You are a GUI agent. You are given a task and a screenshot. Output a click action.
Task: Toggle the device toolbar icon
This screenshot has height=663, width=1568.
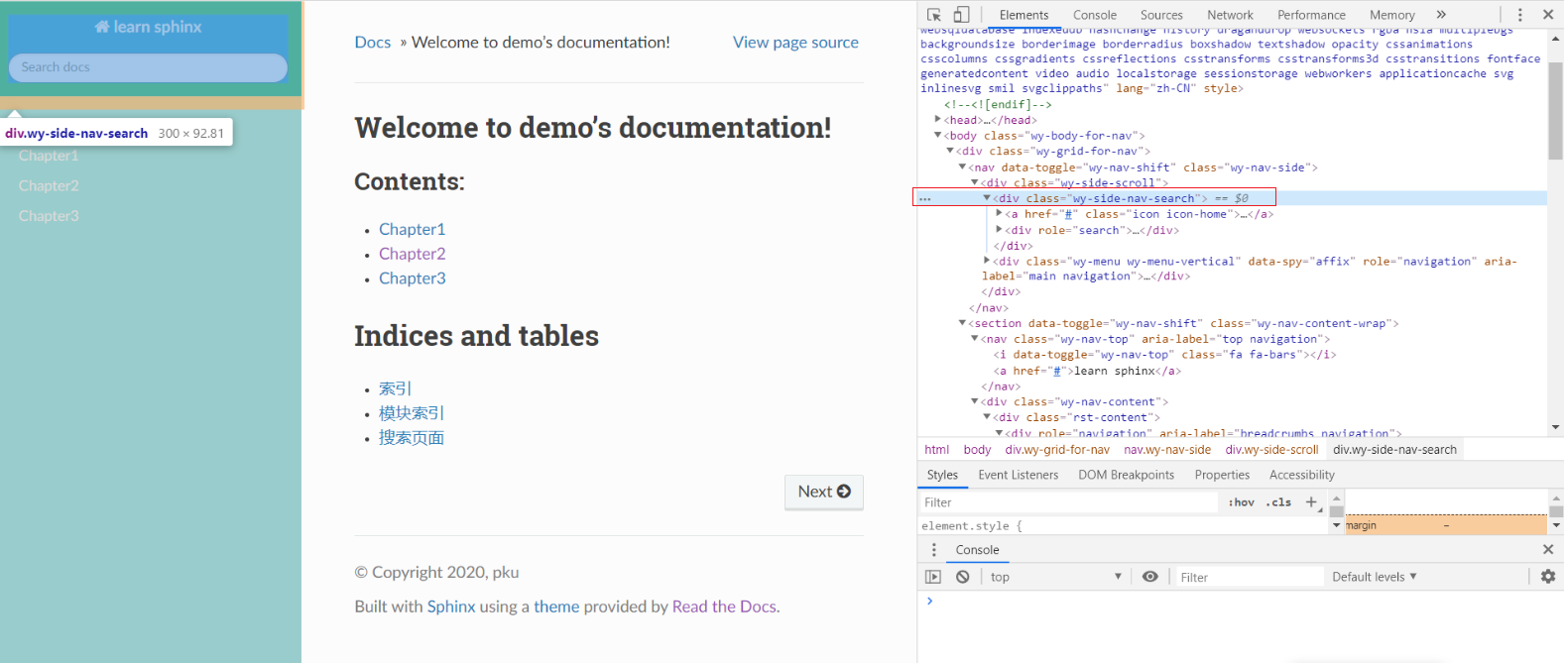(961, 15)
